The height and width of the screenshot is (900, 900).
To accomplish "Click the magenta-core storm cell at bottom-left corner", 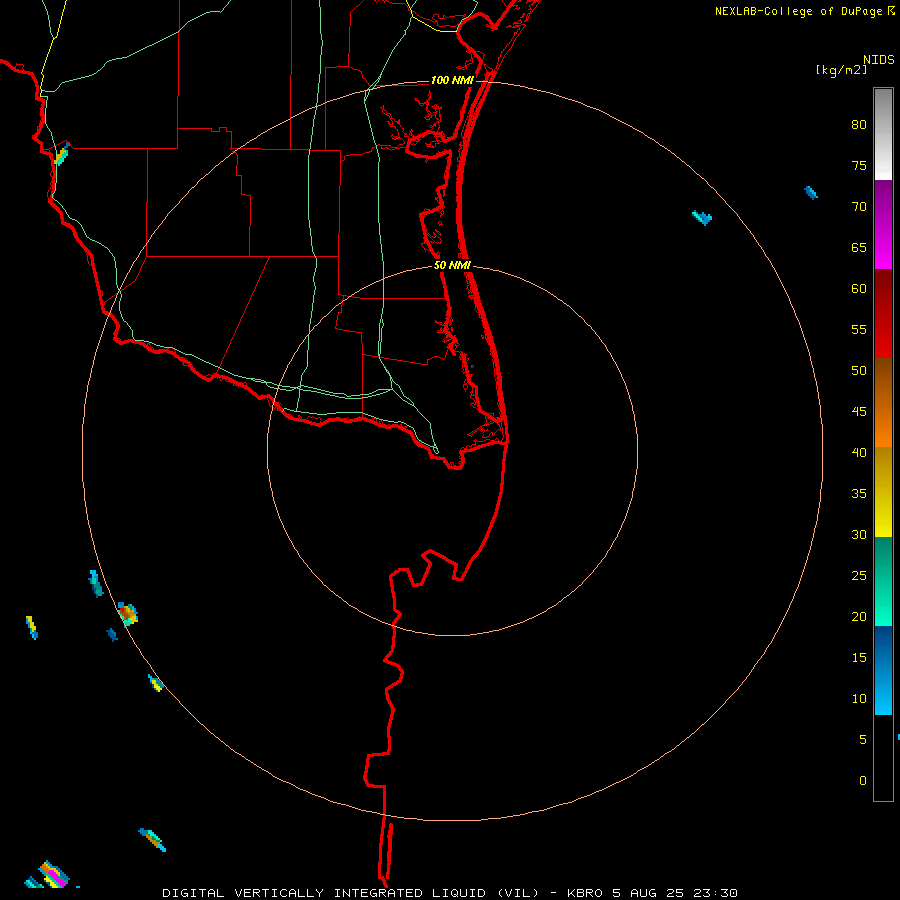I will point(53,875).
